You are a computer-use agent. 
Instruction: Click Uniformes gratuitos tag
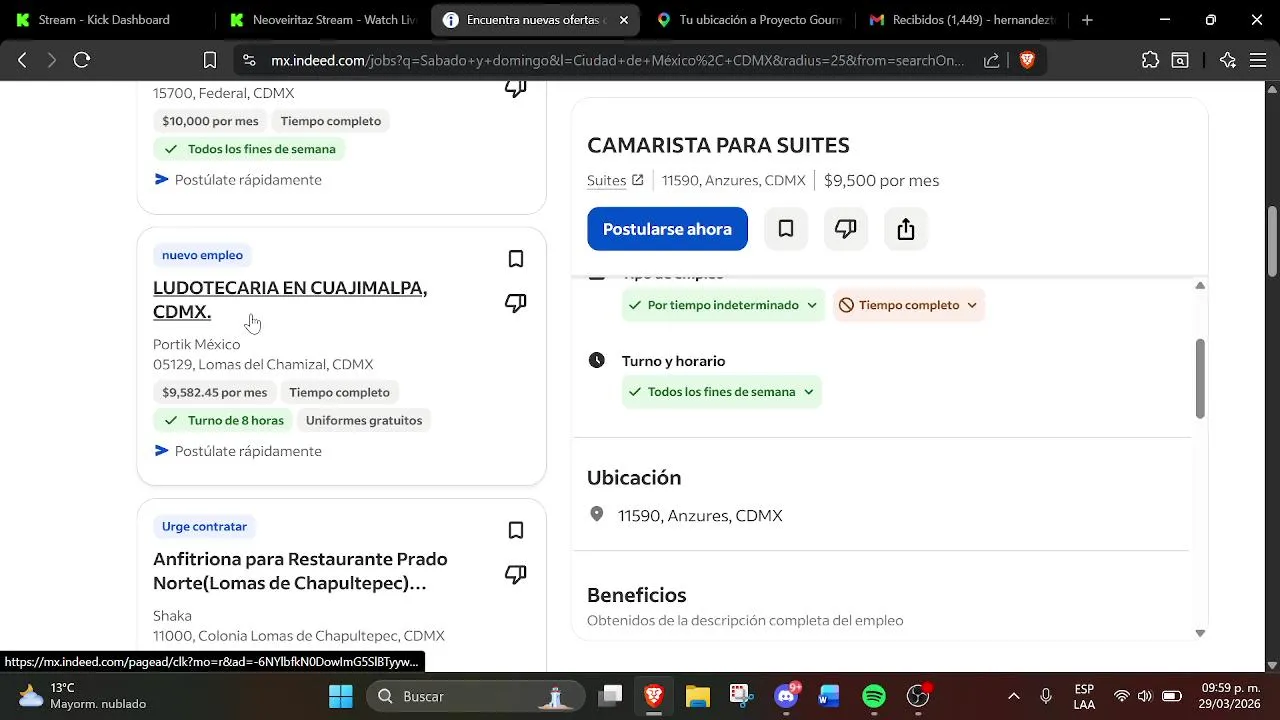pos(364,420)
